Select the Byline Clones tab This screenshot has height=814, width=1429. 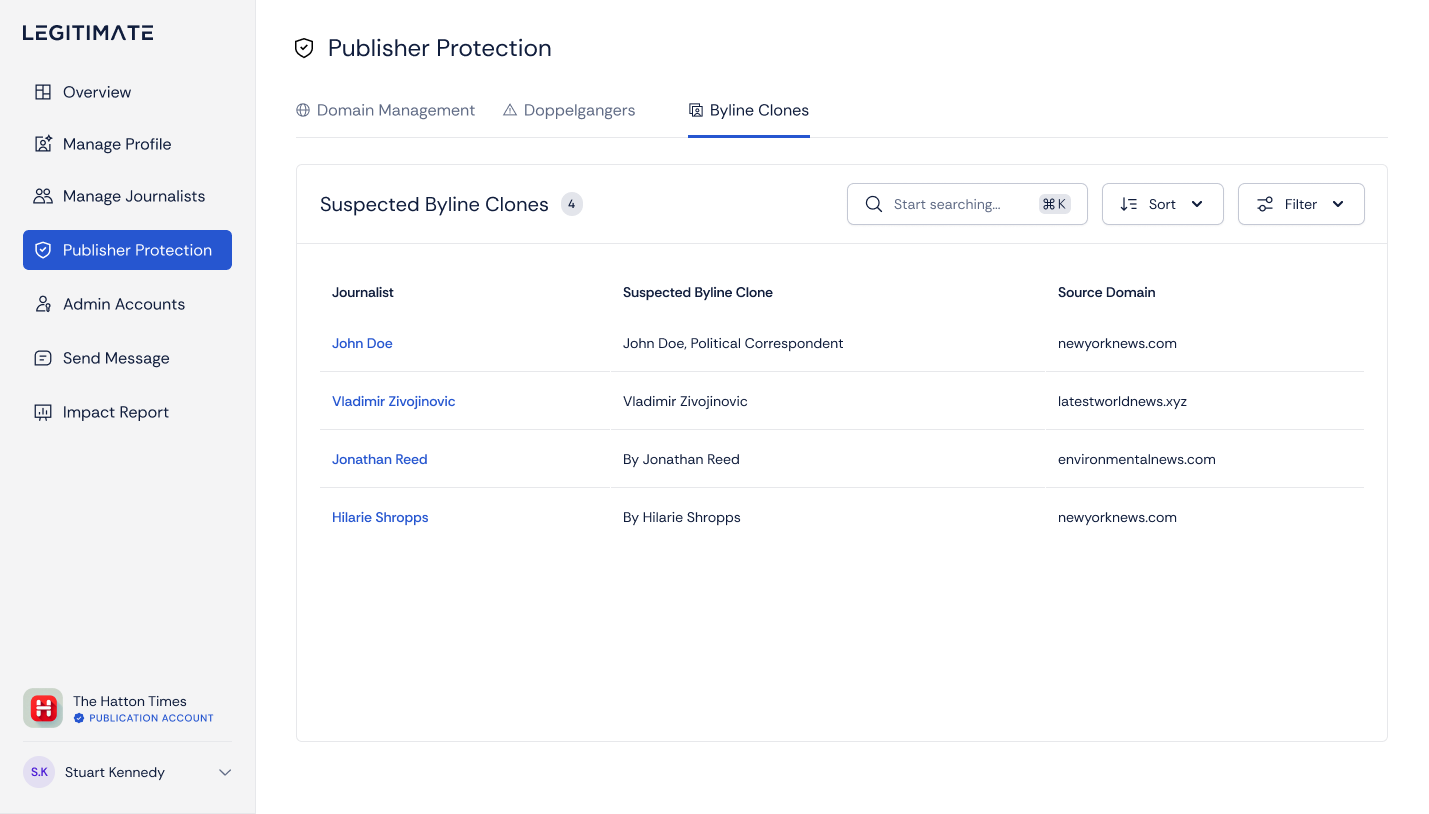coord(749,110)
